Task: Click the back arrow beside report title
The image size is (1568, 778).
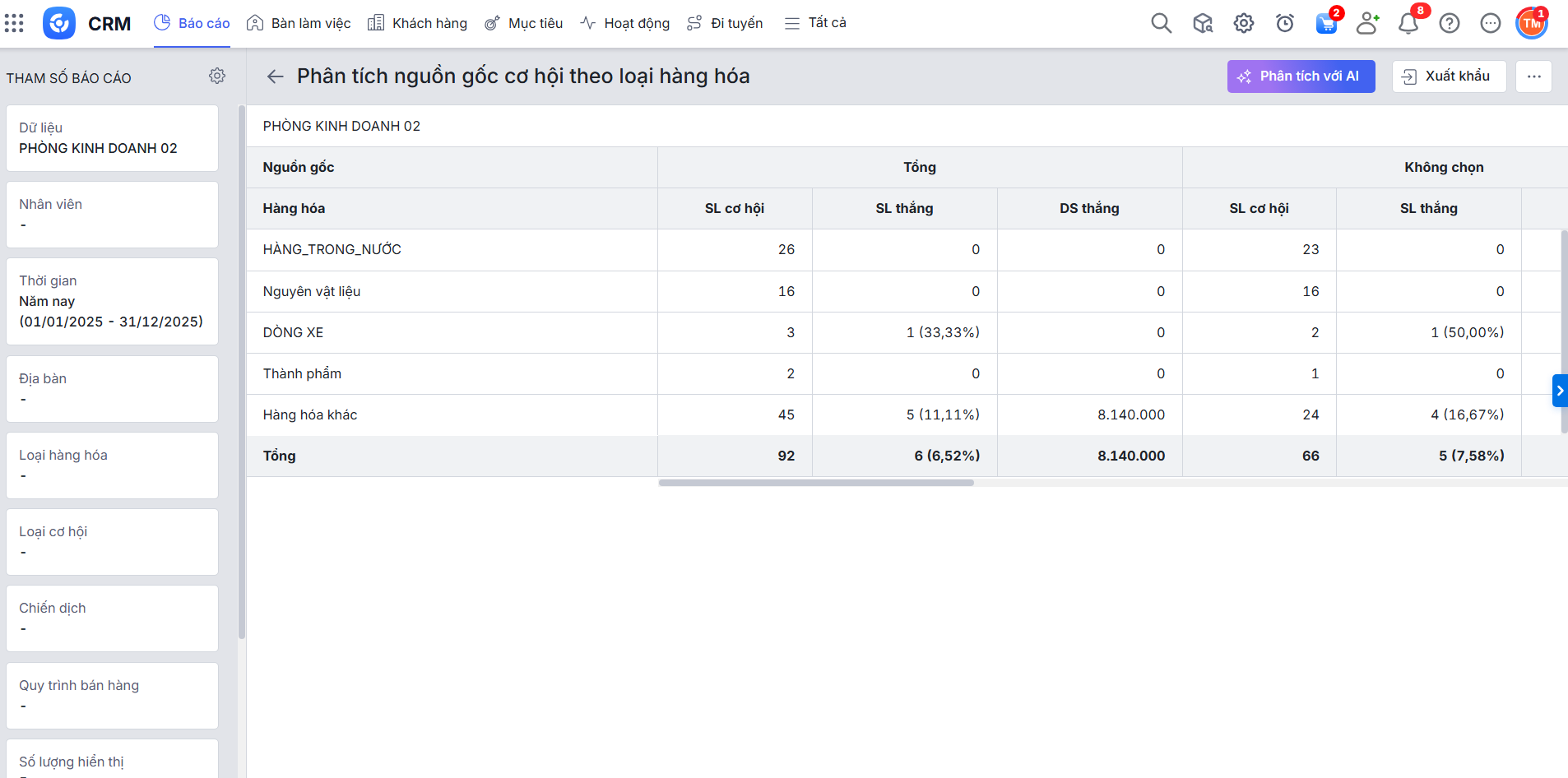Action: coord(275,76)
